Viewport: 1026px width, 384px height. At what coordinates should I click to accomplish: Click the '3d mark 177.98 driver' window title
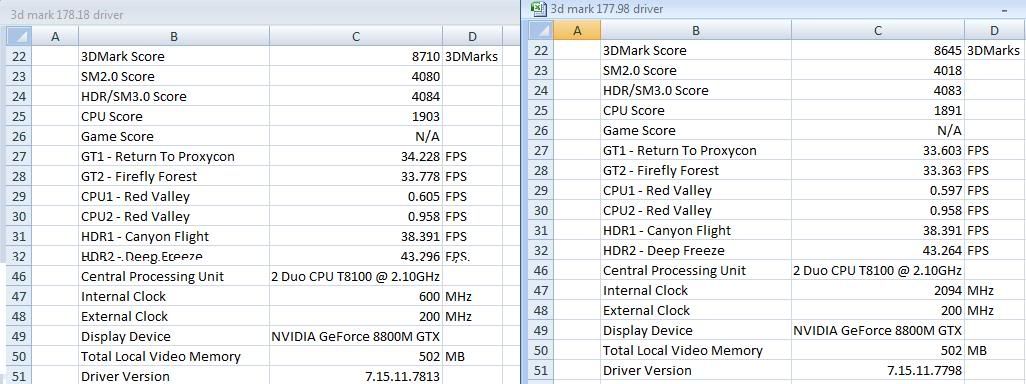click(606, 9)
